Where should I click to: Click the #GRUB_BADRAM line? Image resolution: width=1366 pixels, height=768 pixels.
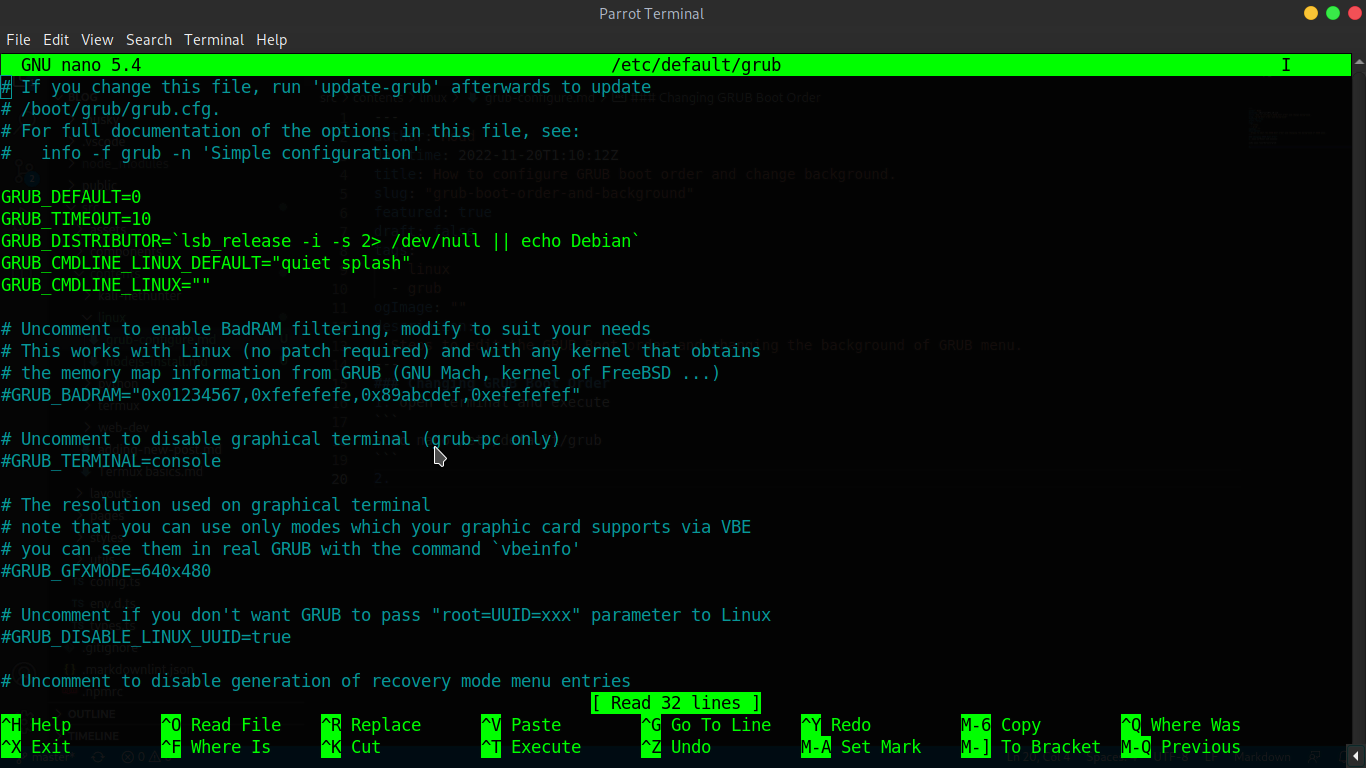pos(291,395)
